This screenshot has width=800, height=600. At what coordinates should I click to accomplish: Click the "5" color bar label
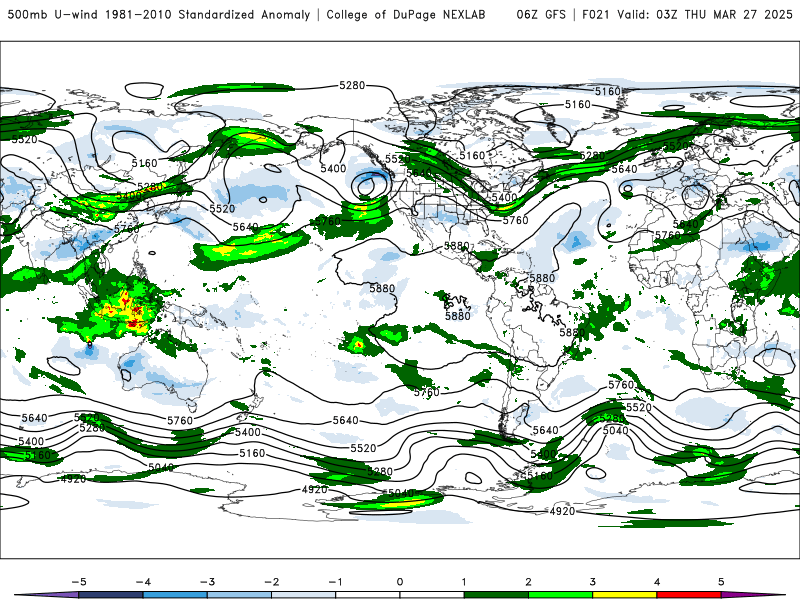(x=721, y=582)
